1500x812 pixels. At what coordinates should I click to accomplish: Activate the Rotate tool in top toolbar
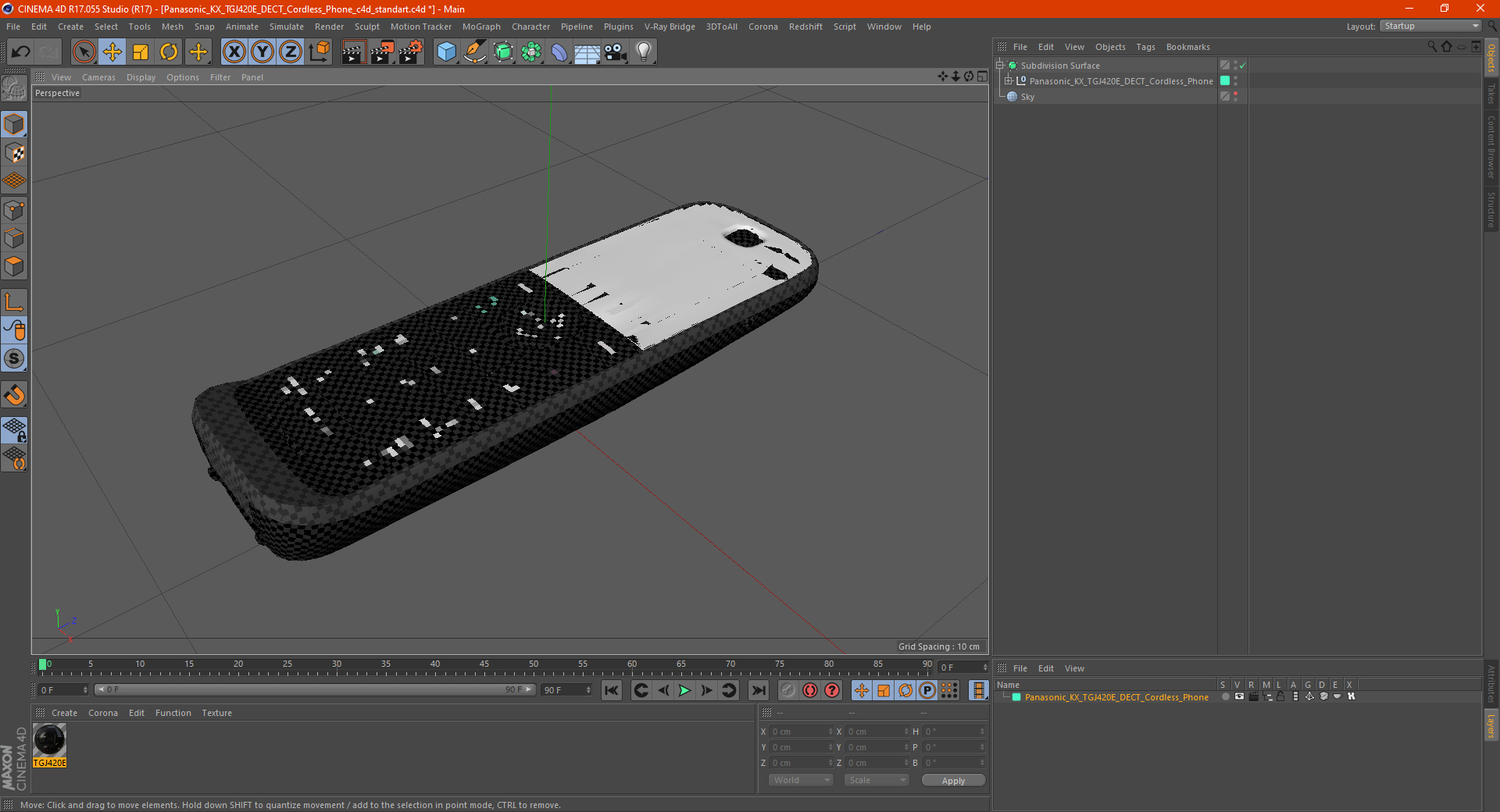click(x=169, y=52)
